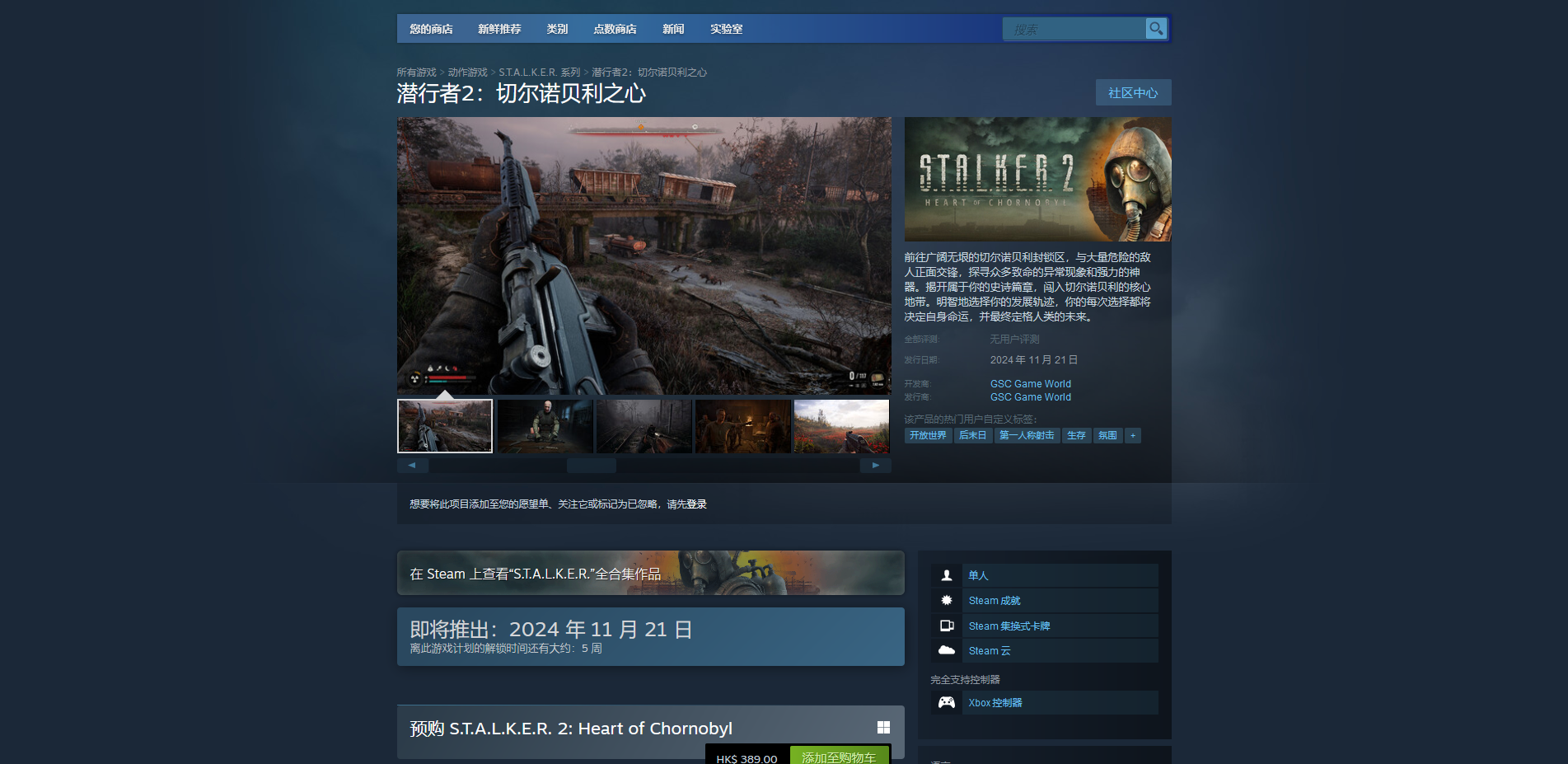Open the 您的商店 menu
The height and width of the screenshot is (764, 1568).
pos(431,29)
